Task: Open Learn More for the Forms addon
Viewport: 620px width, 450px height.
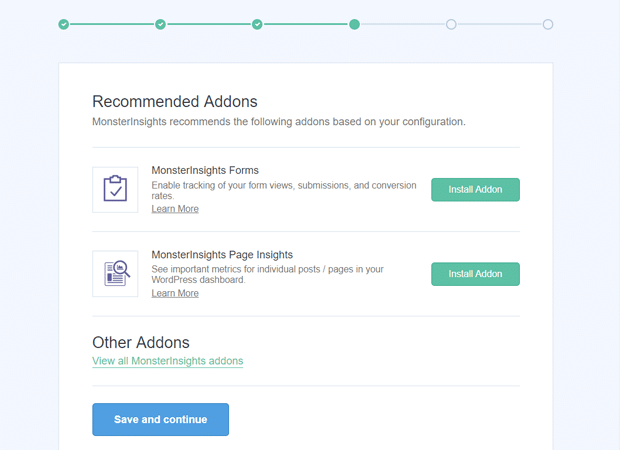Action: point(175,209)
